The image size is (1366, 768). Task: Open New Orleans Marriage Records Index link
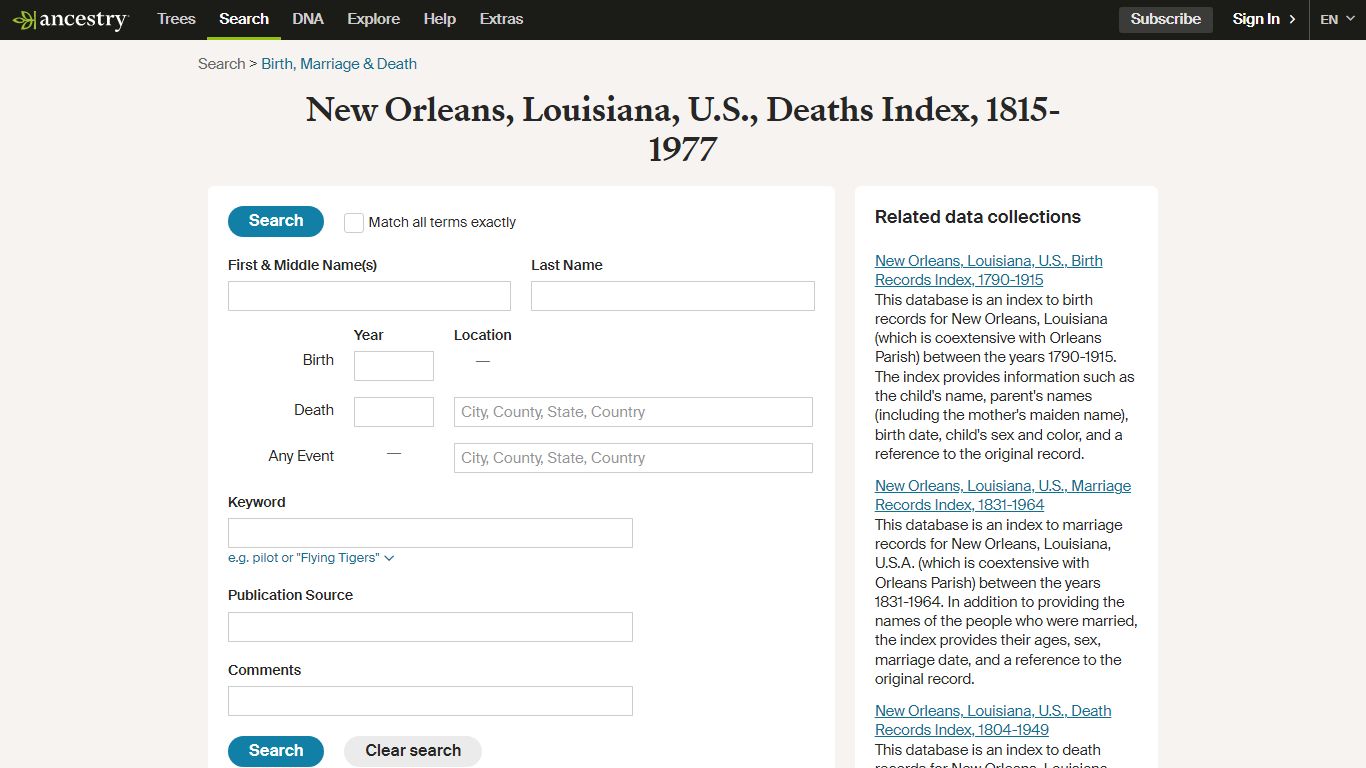click(x=1002, y=495)
